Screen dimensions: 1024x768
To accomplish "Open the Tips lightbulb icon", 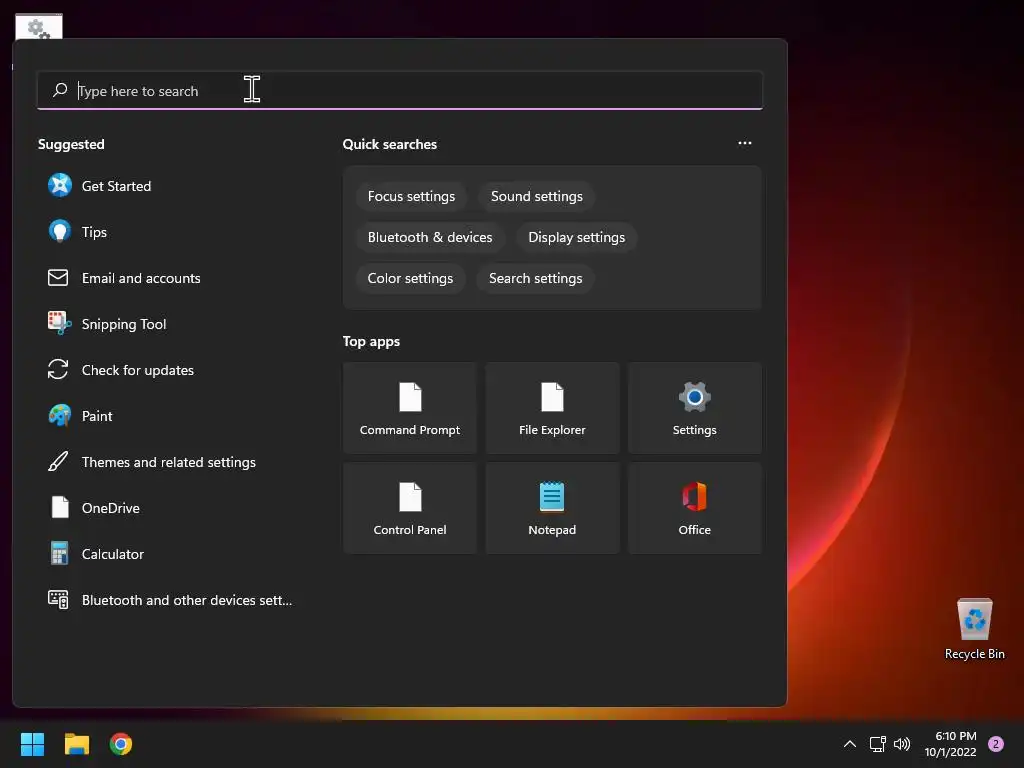I will tap(59, 231).
